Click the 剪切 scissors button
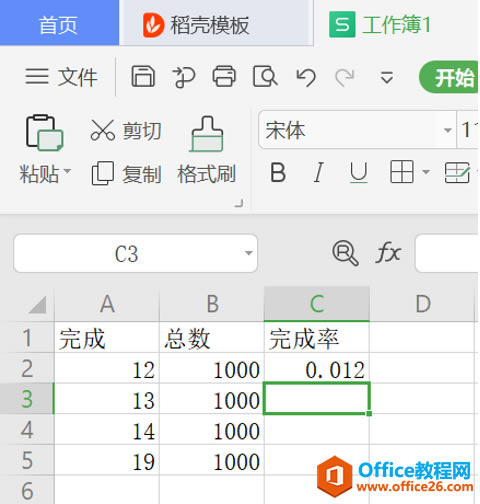The width and height of the screenshot is (480, 504). pyautogui.click(x=126, y=131)
